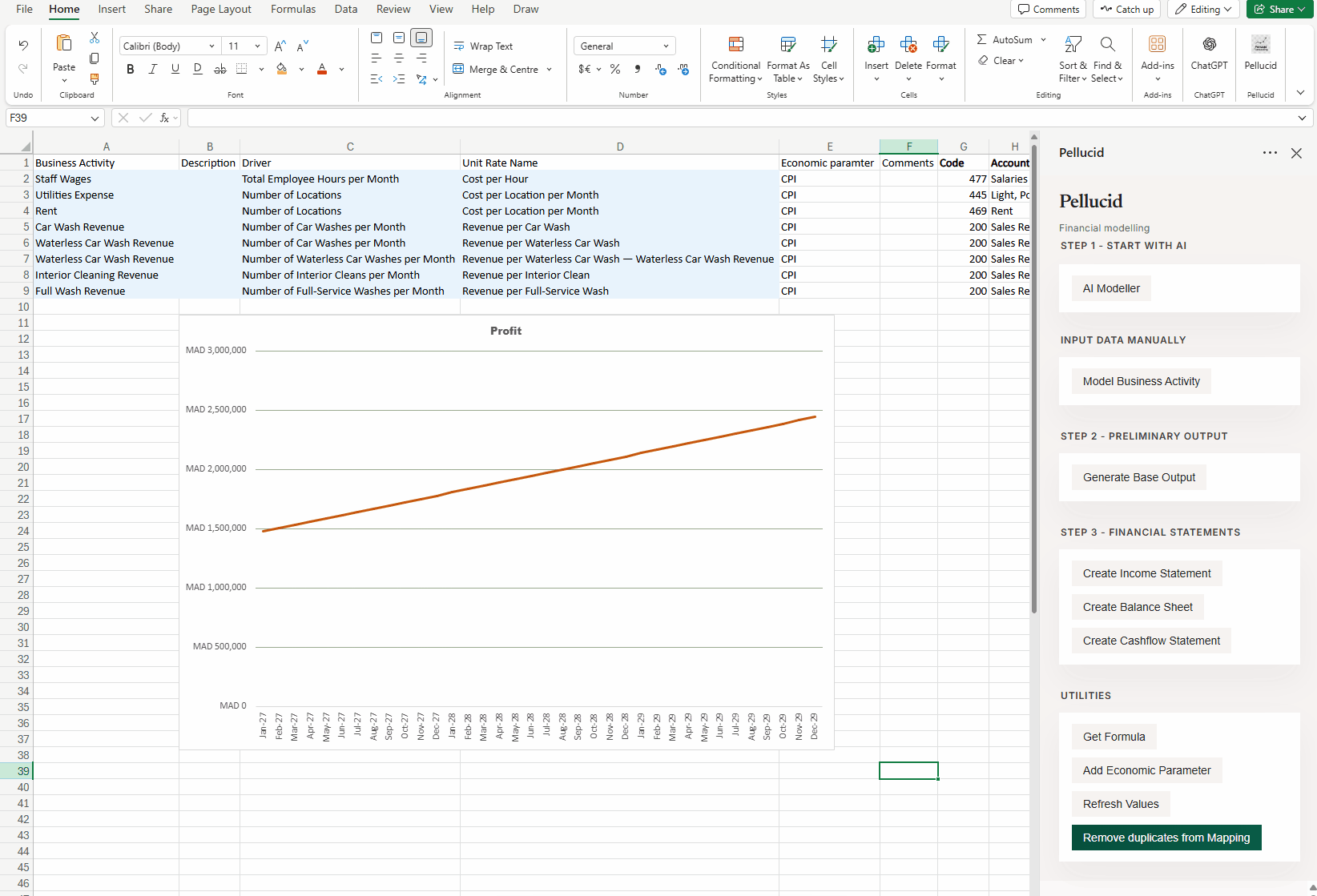1317x896 pixels.
Task: Click the Cut scissors icon
Action: click(x=95, y=38)
